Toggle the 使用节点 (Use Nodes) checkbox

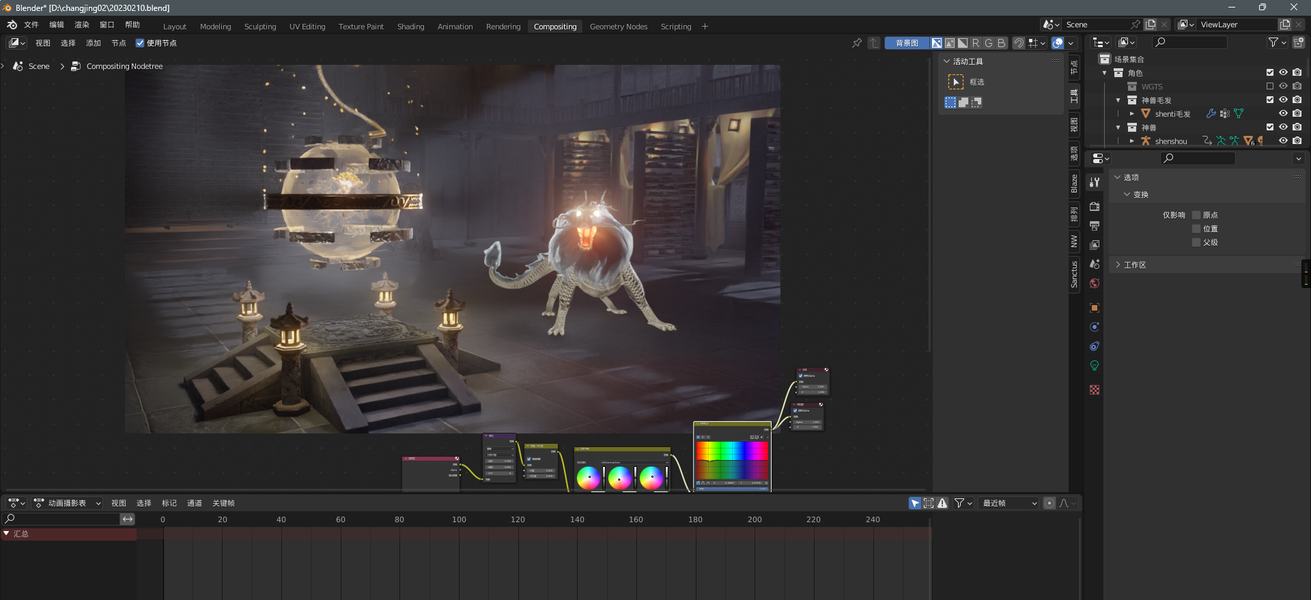click(x=140, y=43)
